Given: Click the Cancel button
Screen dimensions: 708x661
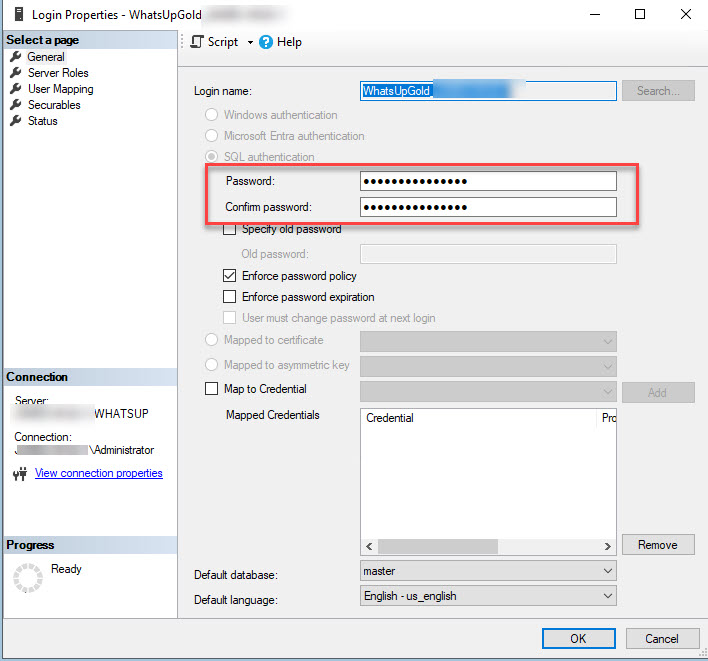Looking at the screenshot, I should pos(662,638).
